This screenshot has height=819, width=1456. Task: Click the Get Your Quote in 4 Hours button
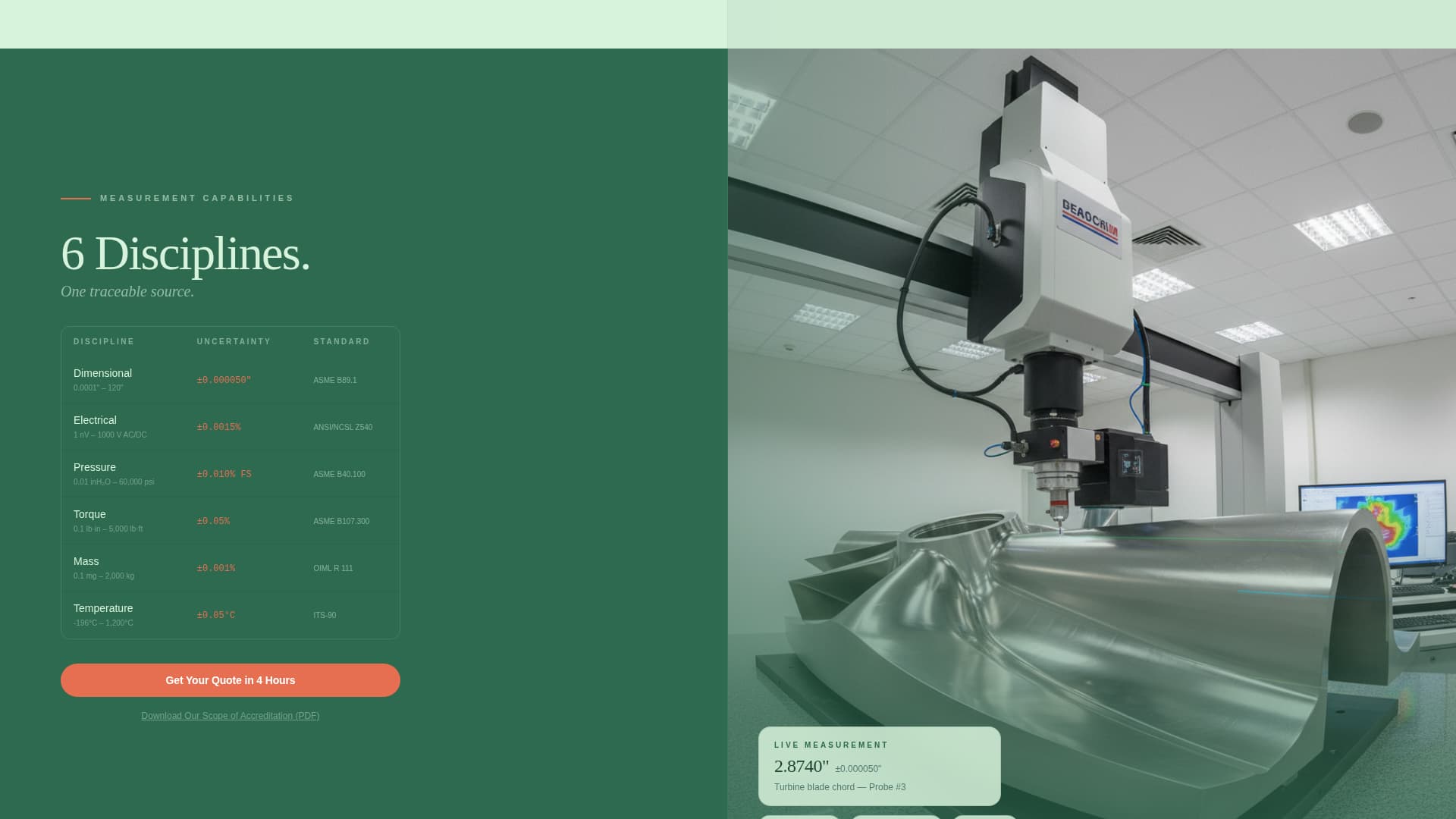tap(230, 680)
